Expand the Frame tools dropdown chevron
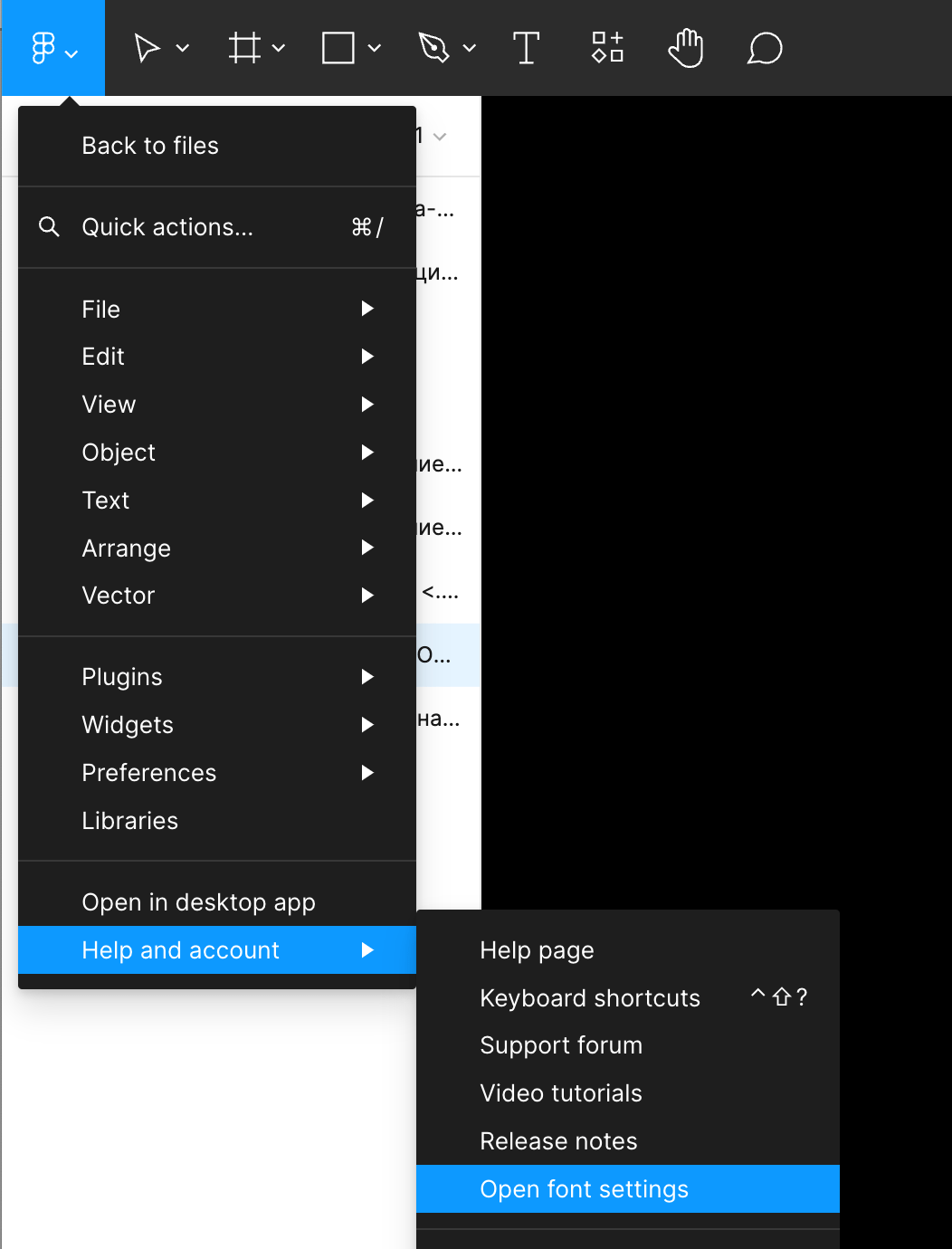Viewport: 952px width, 1249px height. point(279,48)
